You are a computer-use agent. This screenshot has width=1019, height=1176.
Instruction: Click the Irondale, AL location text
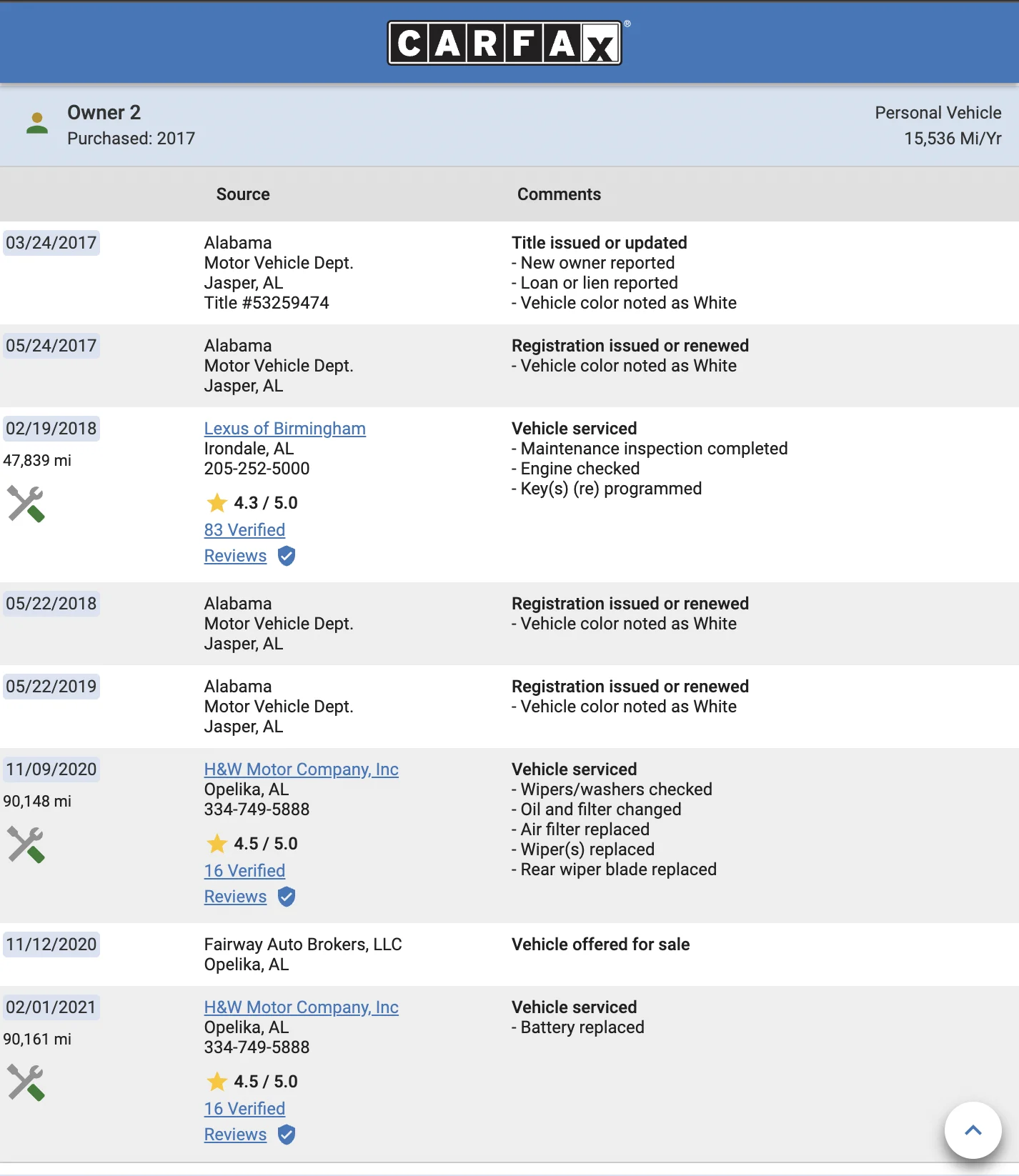[249, 449]
